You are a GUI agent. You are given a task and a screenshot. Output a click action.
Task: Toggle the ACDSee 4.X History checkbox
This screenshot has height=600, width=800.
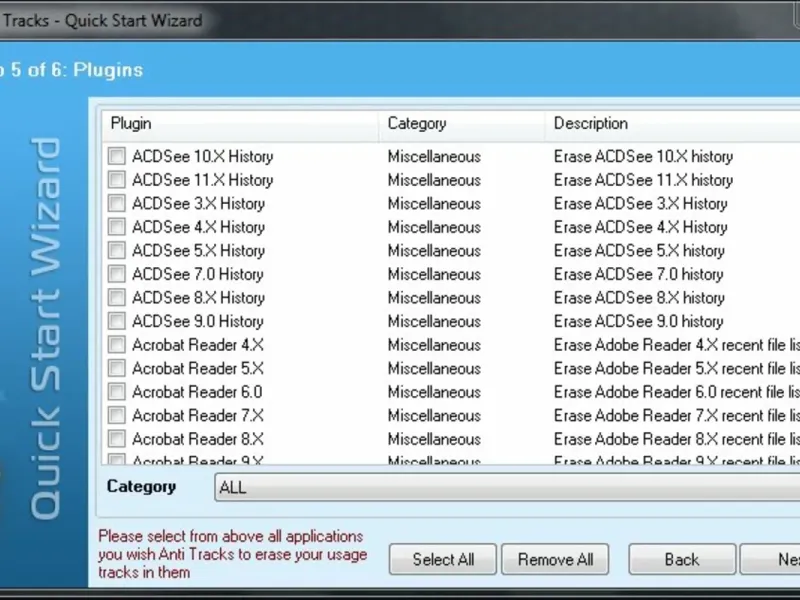click(117, 227)
